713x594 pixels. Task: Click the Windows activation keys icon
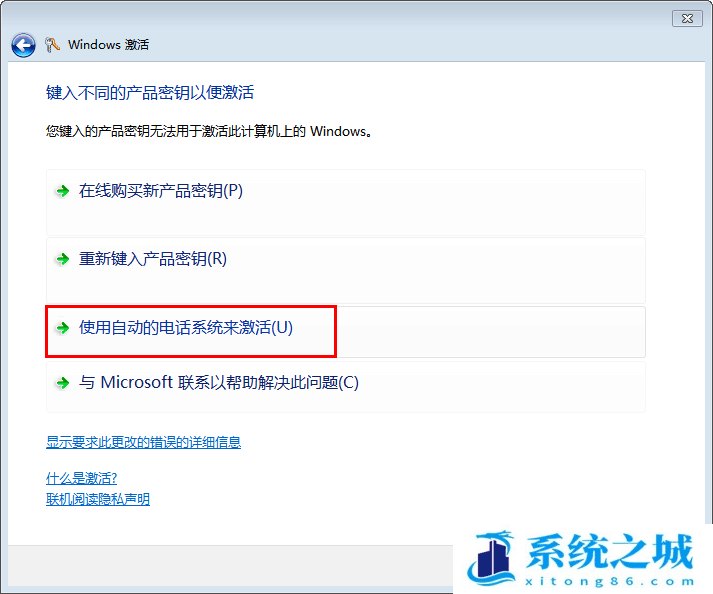[52, 45]
